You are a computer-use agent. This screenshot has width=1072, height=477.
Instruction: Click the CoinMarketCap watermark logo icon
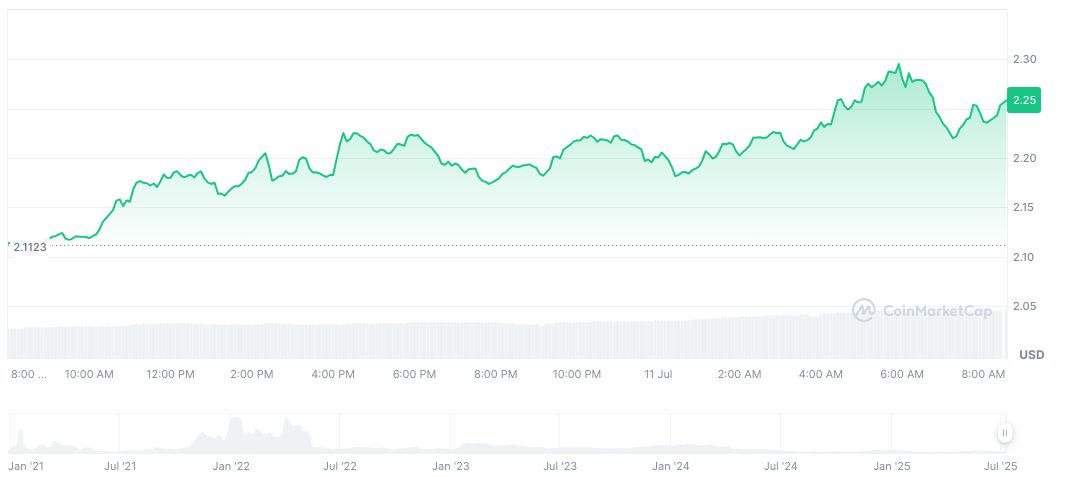(863, 311)
